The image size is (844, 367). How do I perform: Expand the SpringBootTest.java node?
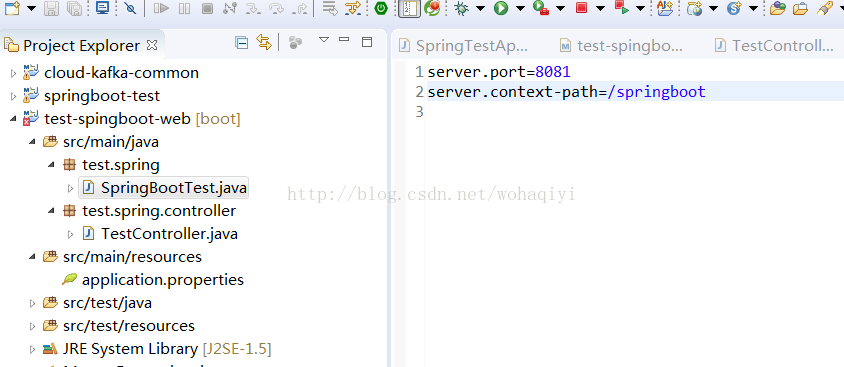(70, 188)
